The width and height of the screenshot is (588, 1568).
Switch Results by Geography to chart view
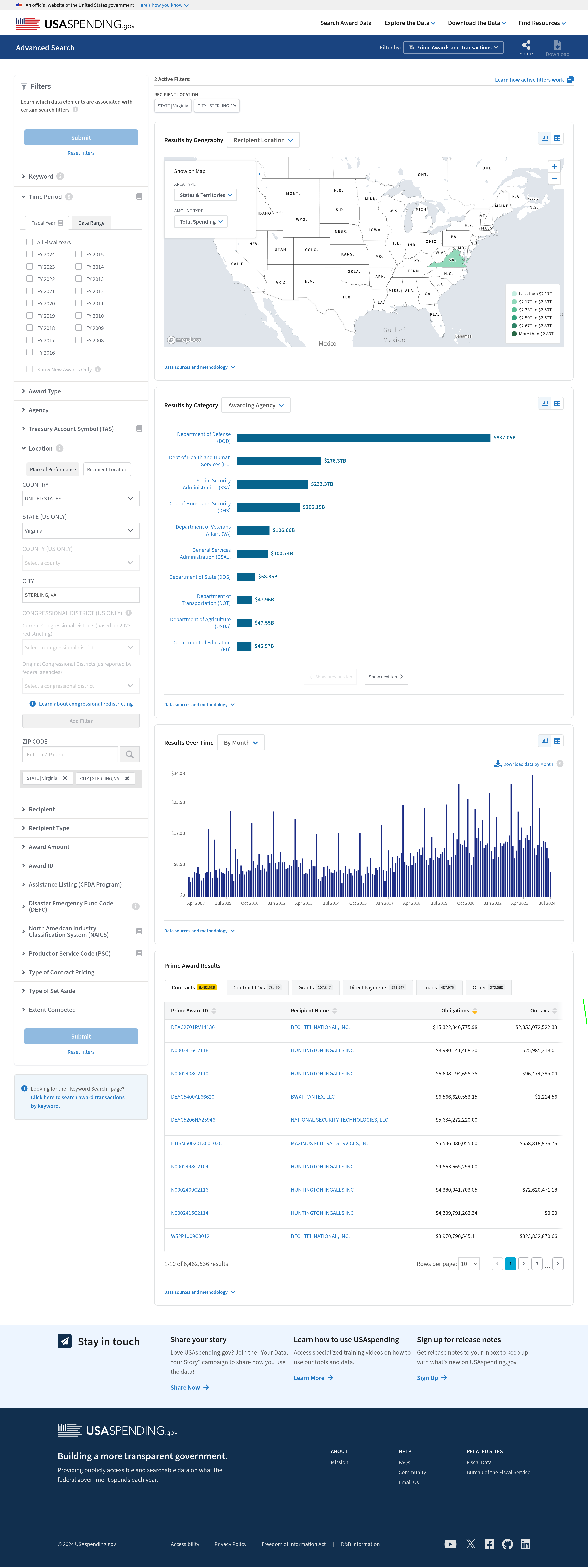coord(545,138)
